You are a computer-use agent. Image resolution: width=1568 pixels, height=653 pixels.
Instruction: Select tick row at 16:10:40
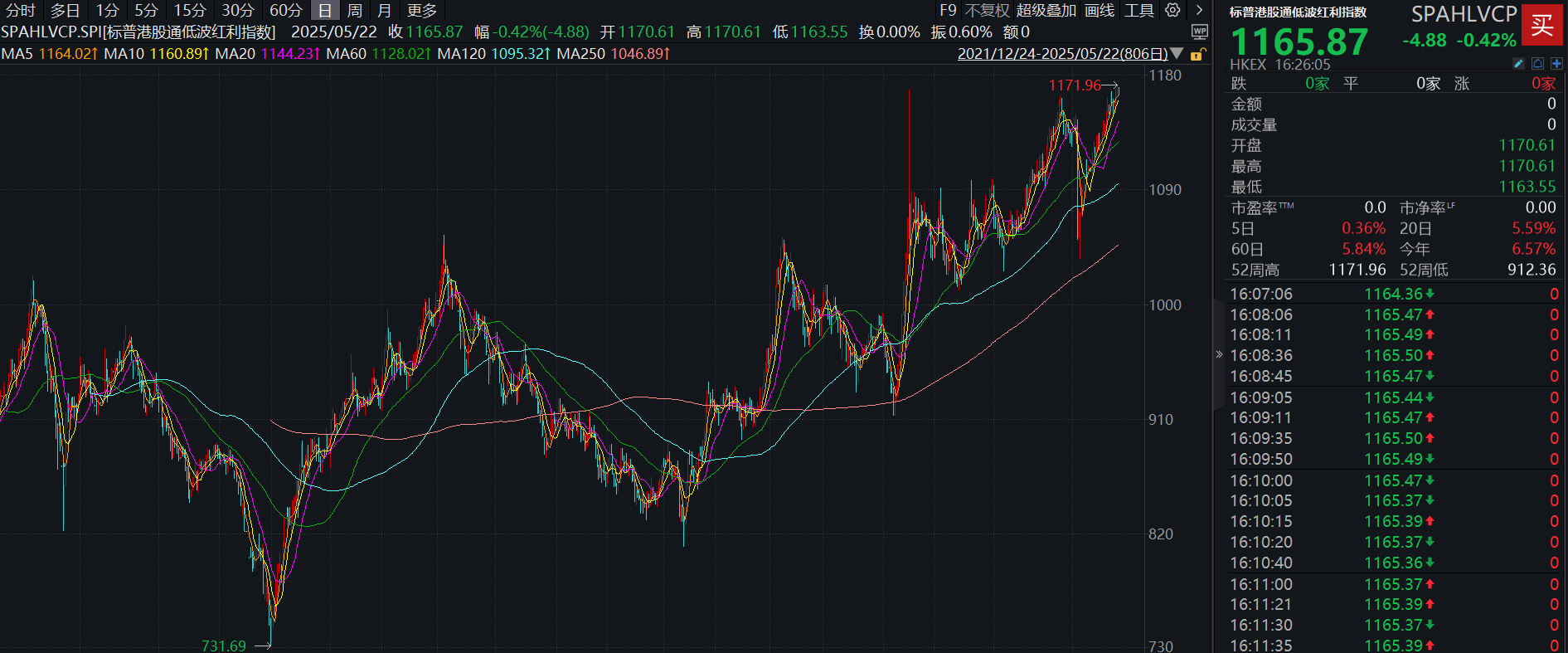(x=1394, y=563)
